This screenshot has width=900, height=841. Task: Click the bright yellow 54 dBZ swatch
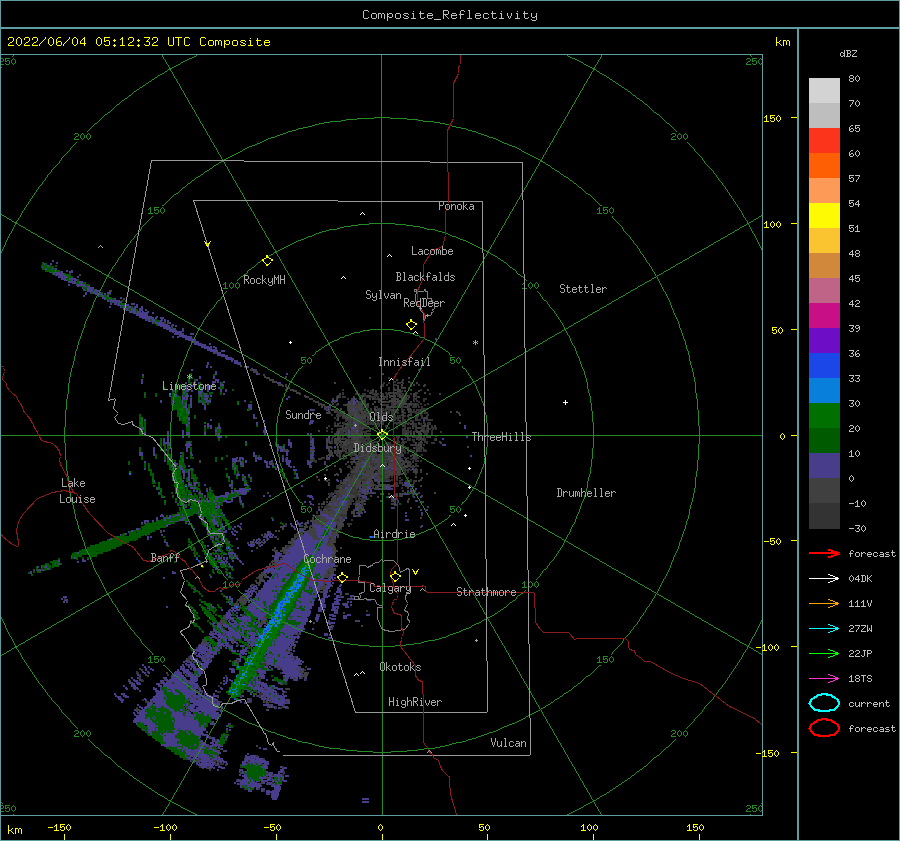(824, 216)
